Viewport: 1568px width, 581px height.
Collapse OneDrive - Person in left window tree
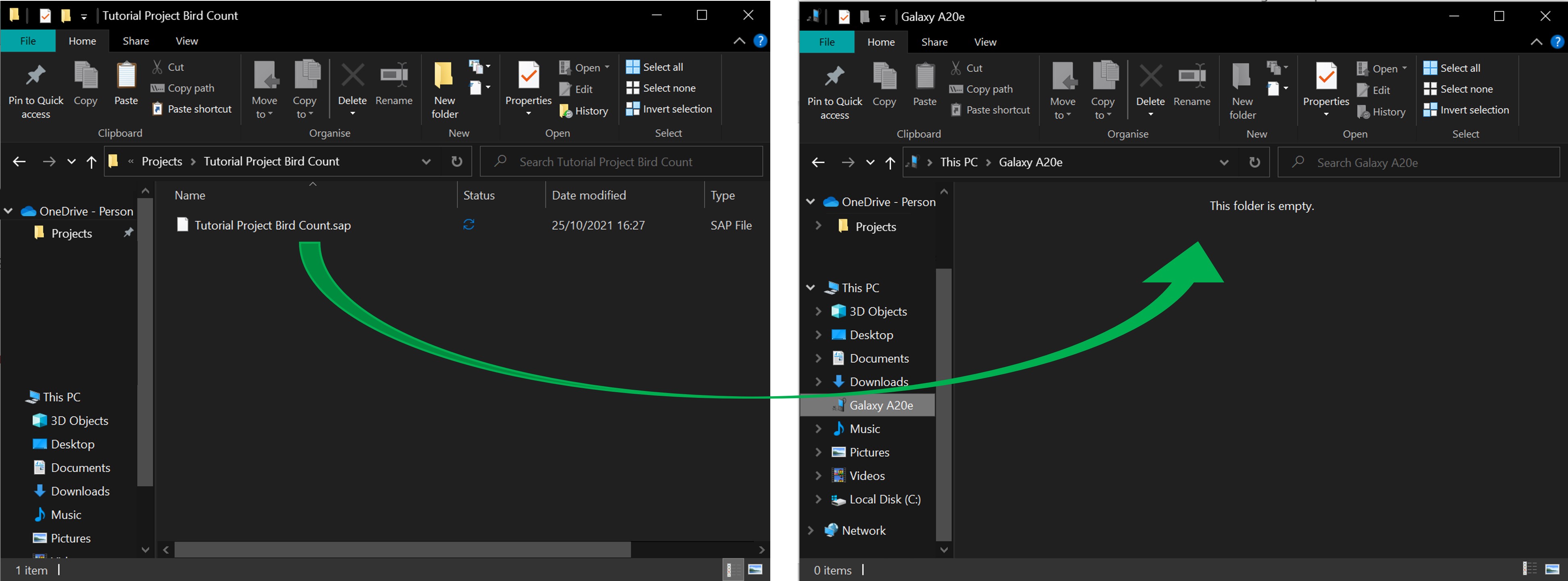point(8,211)
